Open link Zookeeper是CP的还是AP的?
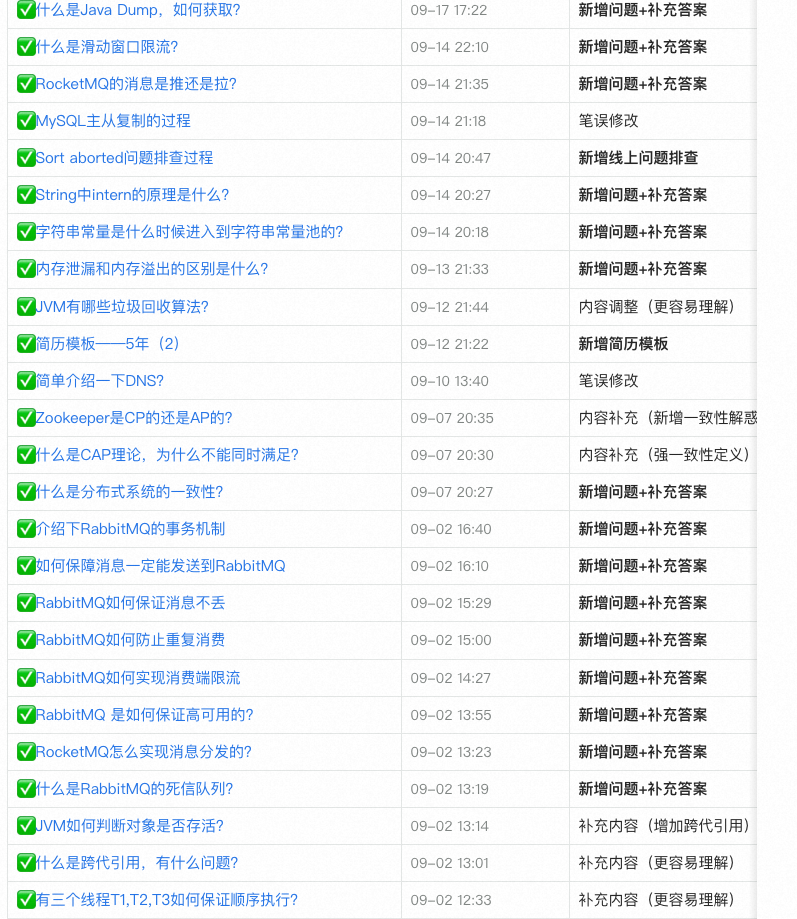This screenshot has width=797, height=919. [134, 418]
